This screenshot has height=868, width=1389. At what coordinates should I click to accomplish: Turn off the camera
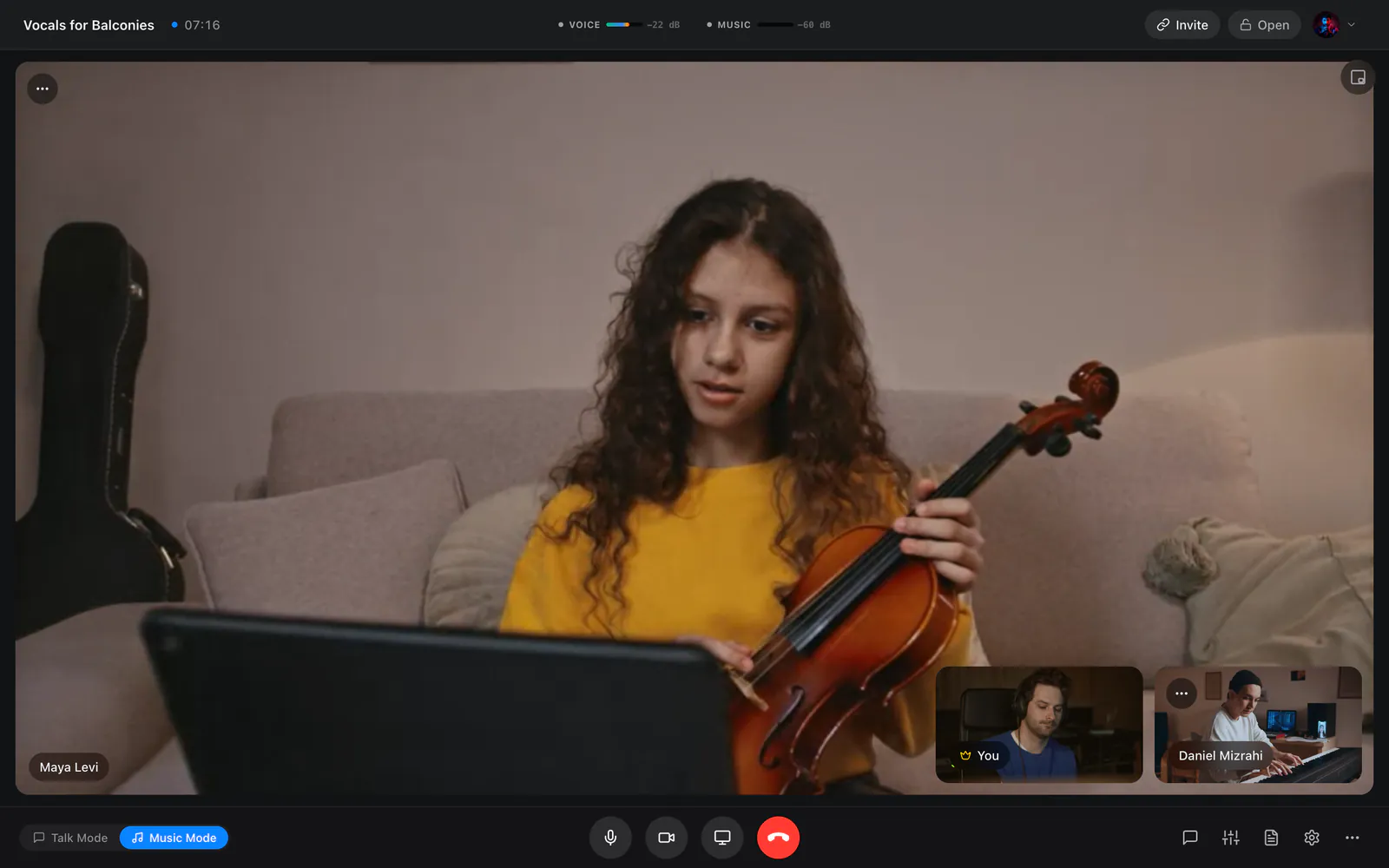coord(667,838)
